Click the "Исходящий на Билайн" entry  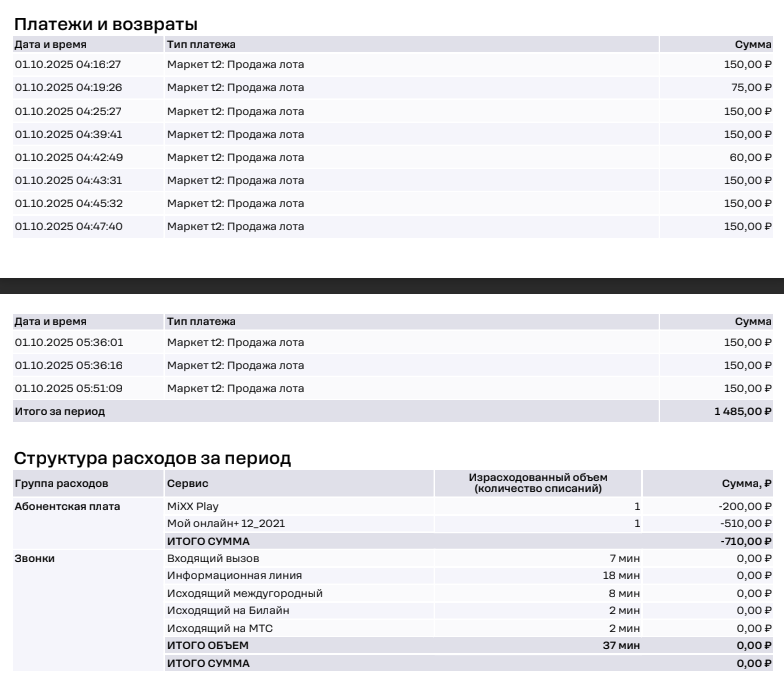(228, 611)
